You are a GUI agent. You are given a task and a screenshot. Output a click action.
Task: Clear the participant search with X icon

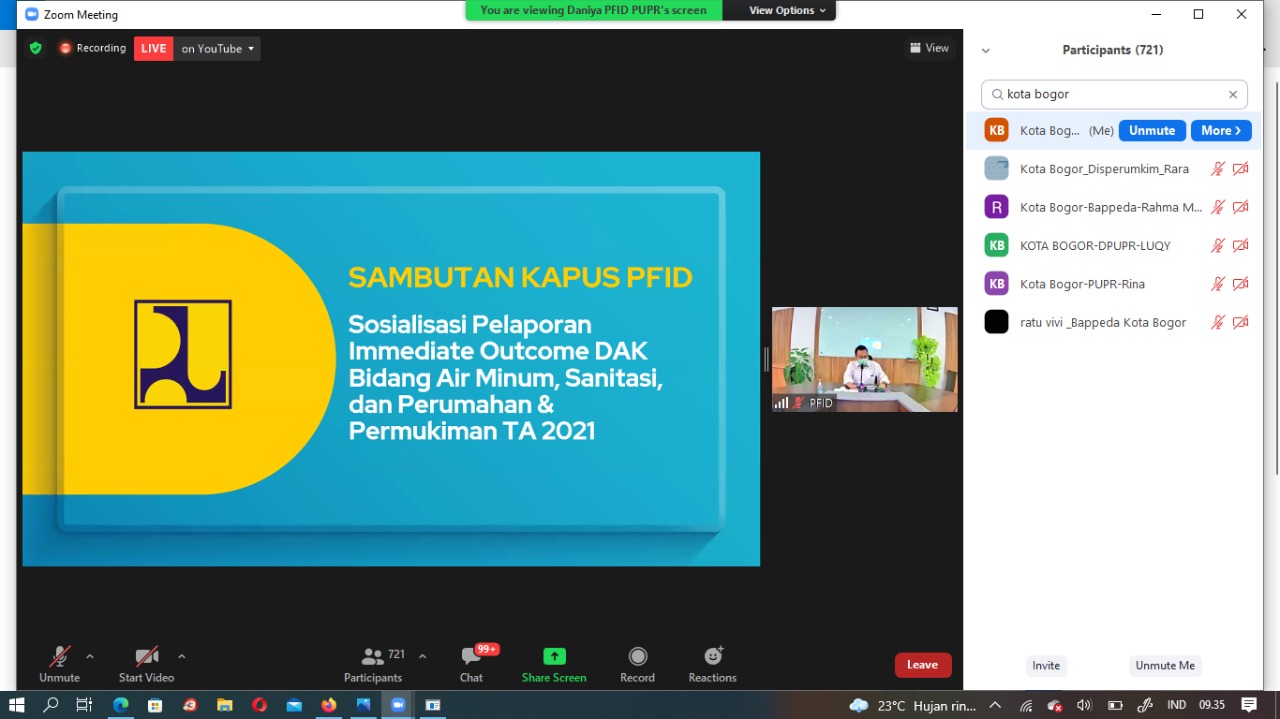click(x=1233, y=94)
